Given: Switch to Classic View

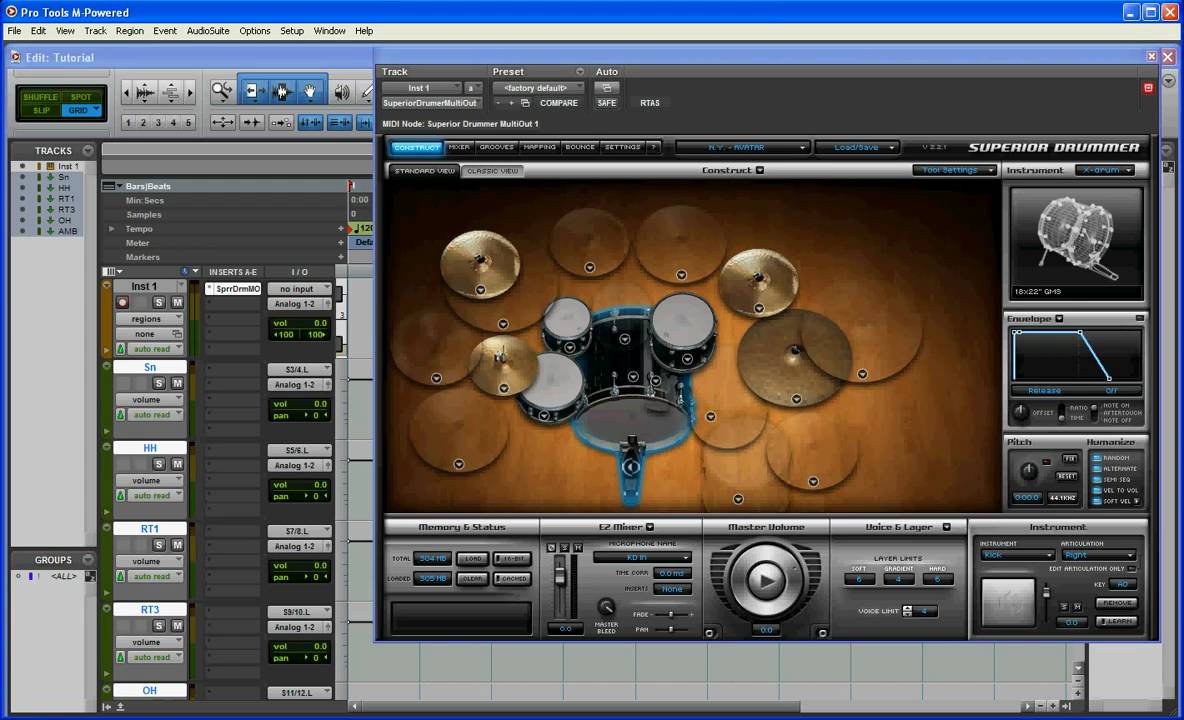Looking at the screenshot, I should click(x=492, y=171).
